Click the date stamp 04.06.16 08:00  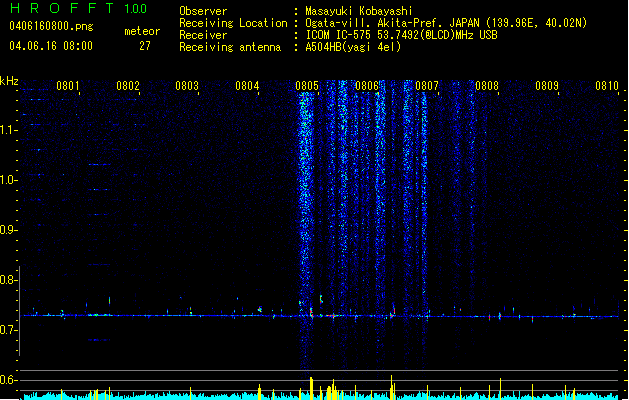tap(51, 46)
